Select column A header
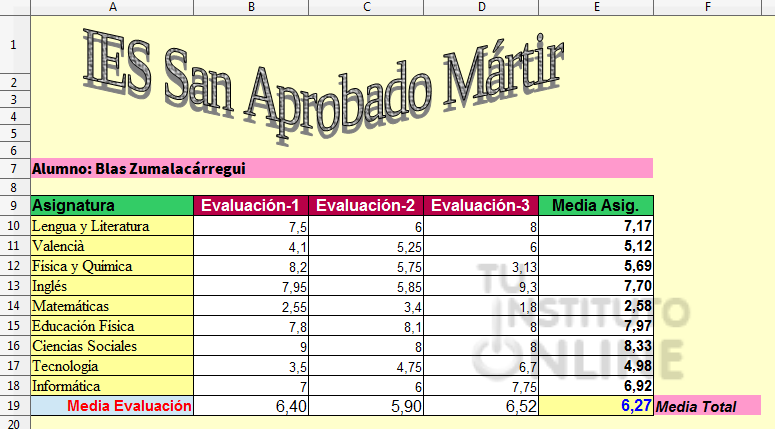Image resolution: width=775 pixels, height=429 pixels. click(x=112, y=7)
